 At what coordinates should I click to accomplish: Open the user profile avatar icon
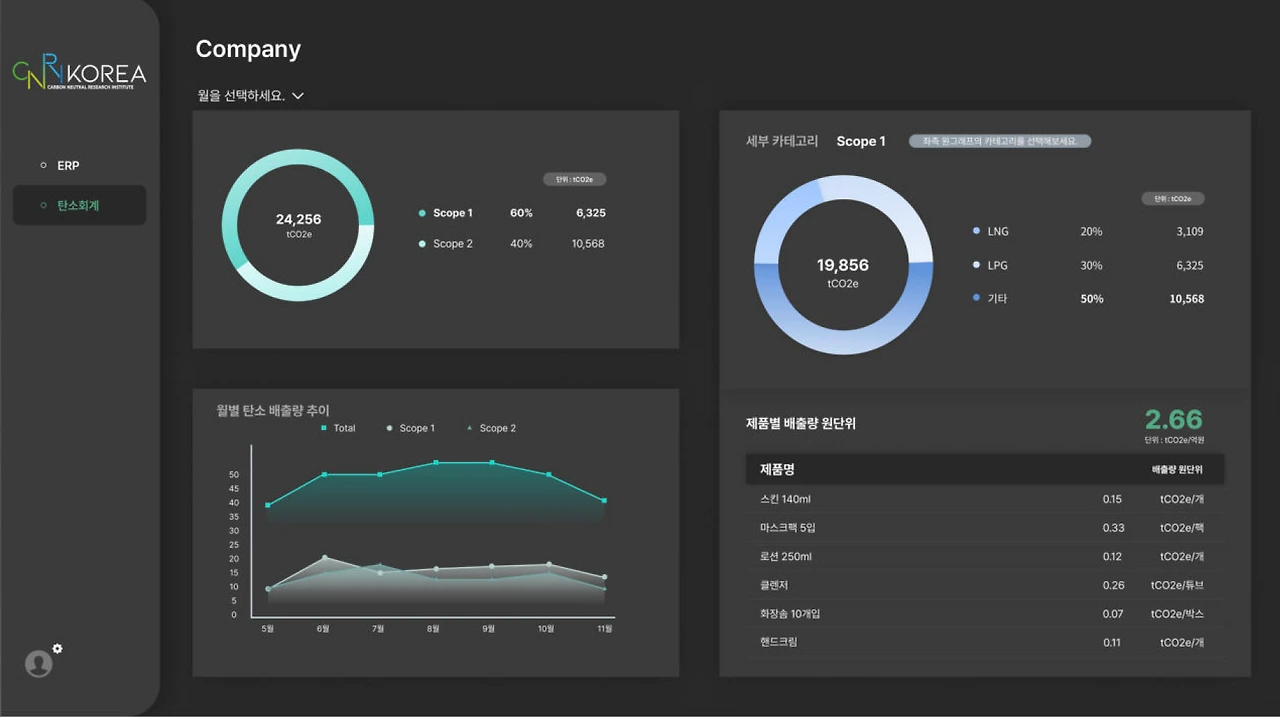pos(38,664)
